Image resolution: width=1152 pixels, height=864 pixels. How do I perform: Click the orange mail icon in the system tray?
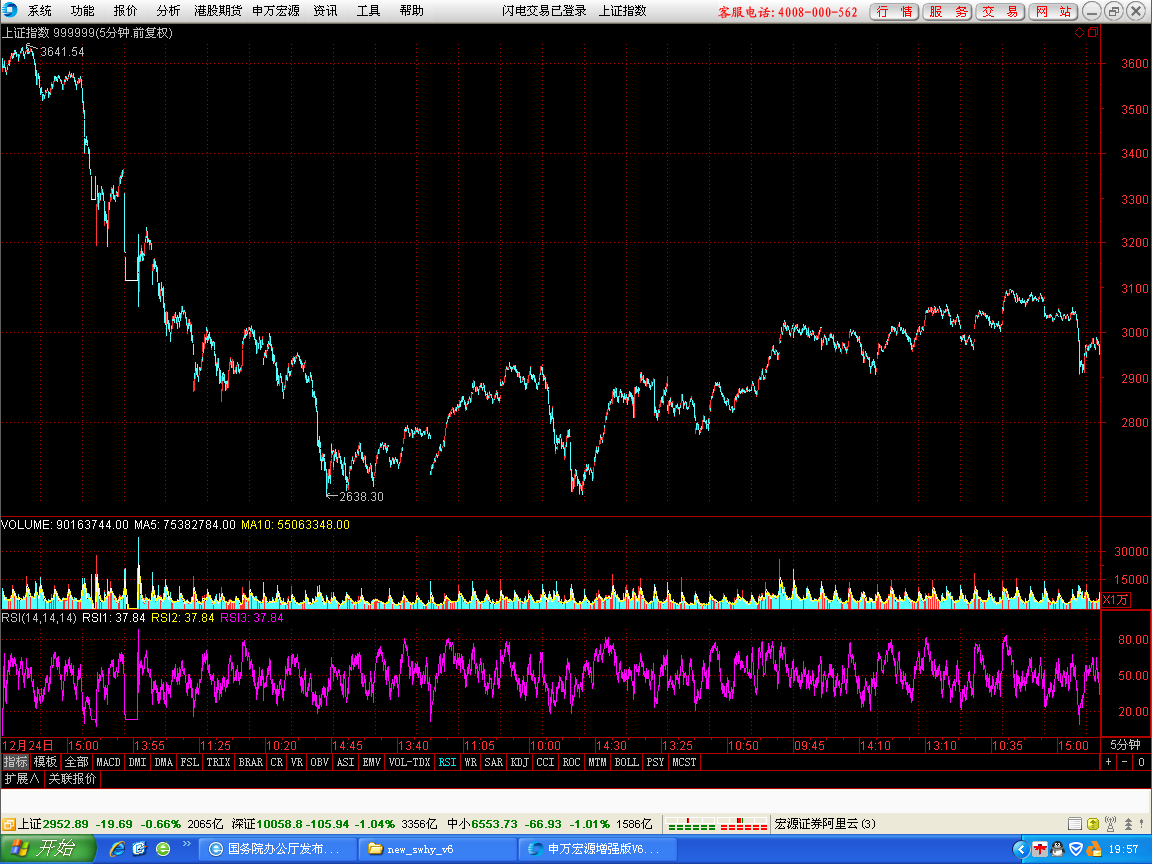1094,849
